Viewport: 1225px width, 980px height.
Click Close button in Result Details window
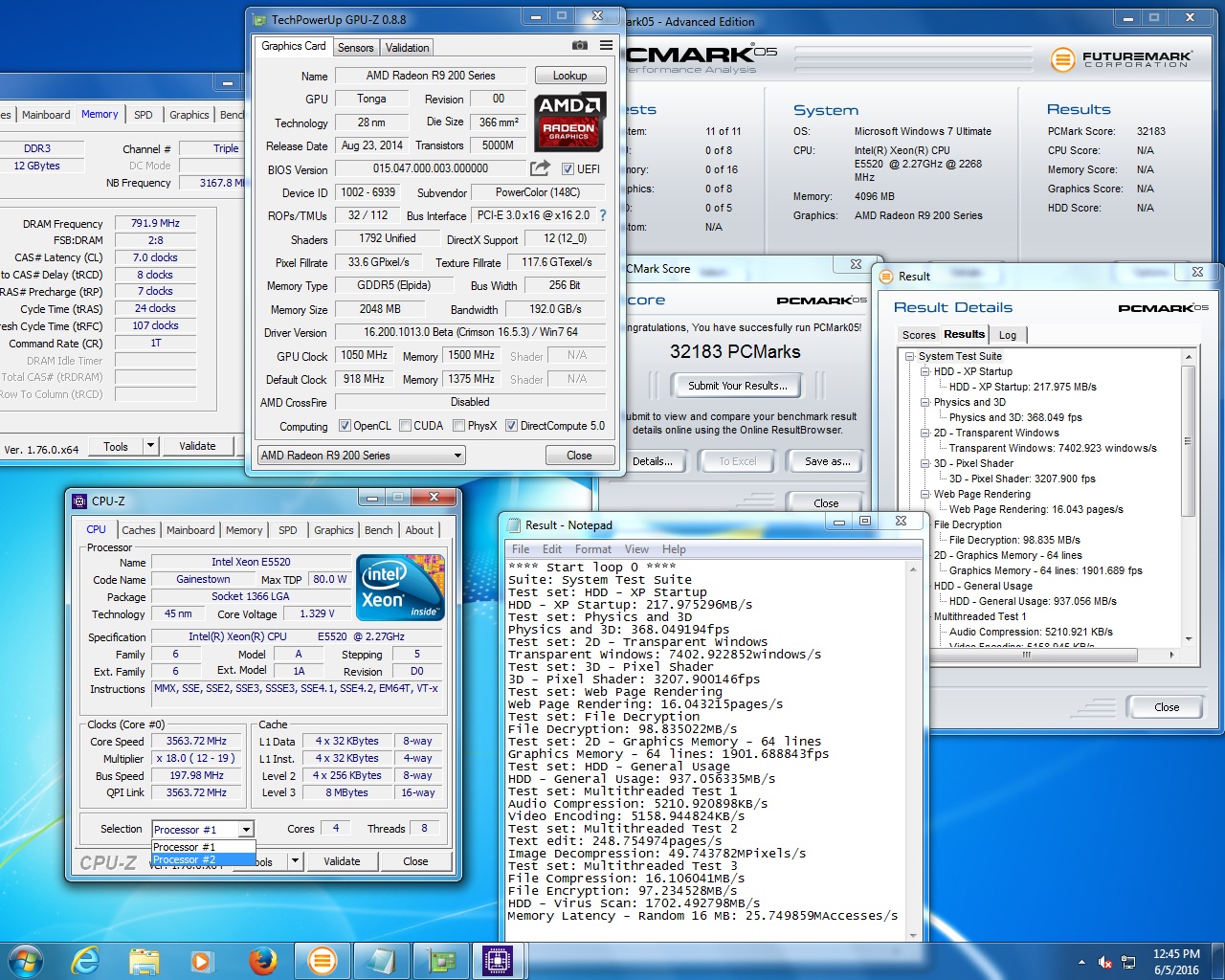coord(1167,707)
